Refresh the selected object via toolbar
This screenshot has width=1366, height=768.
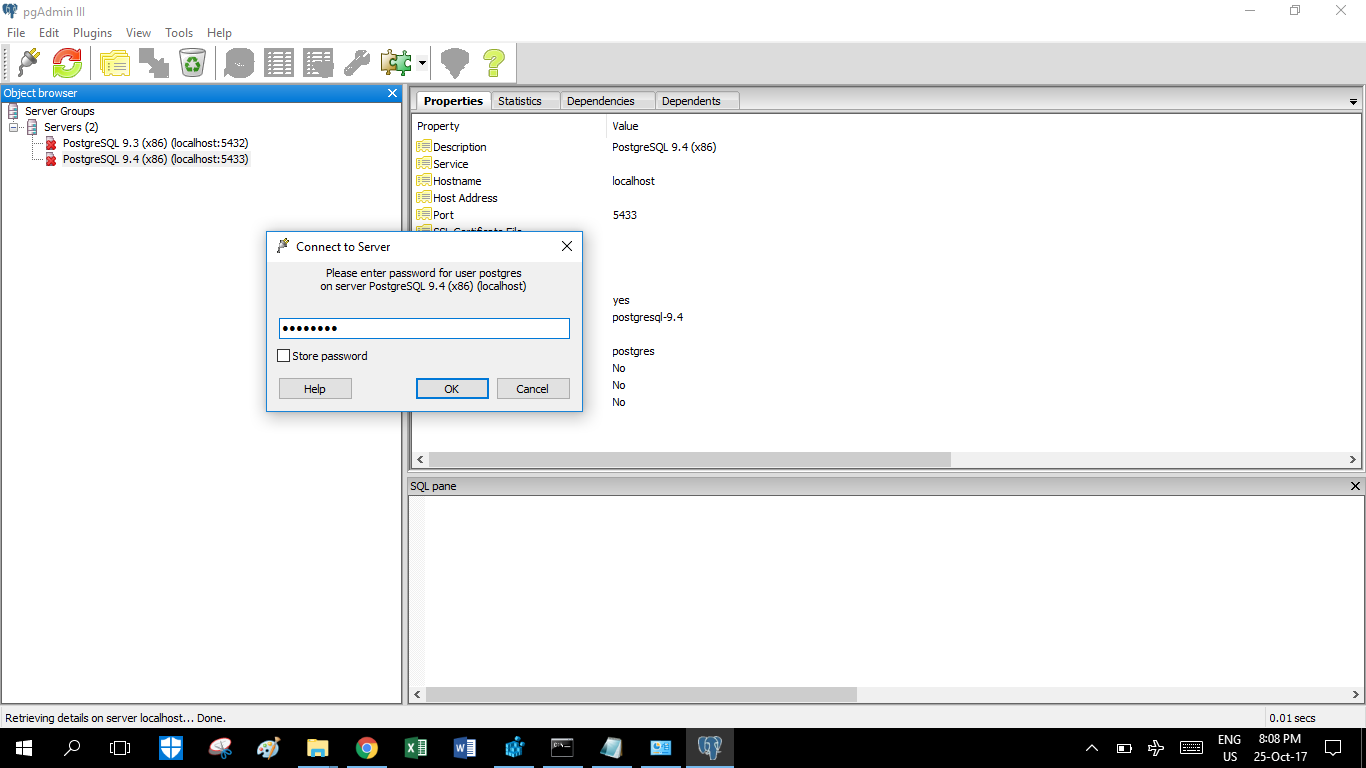(x=67, y=63)
